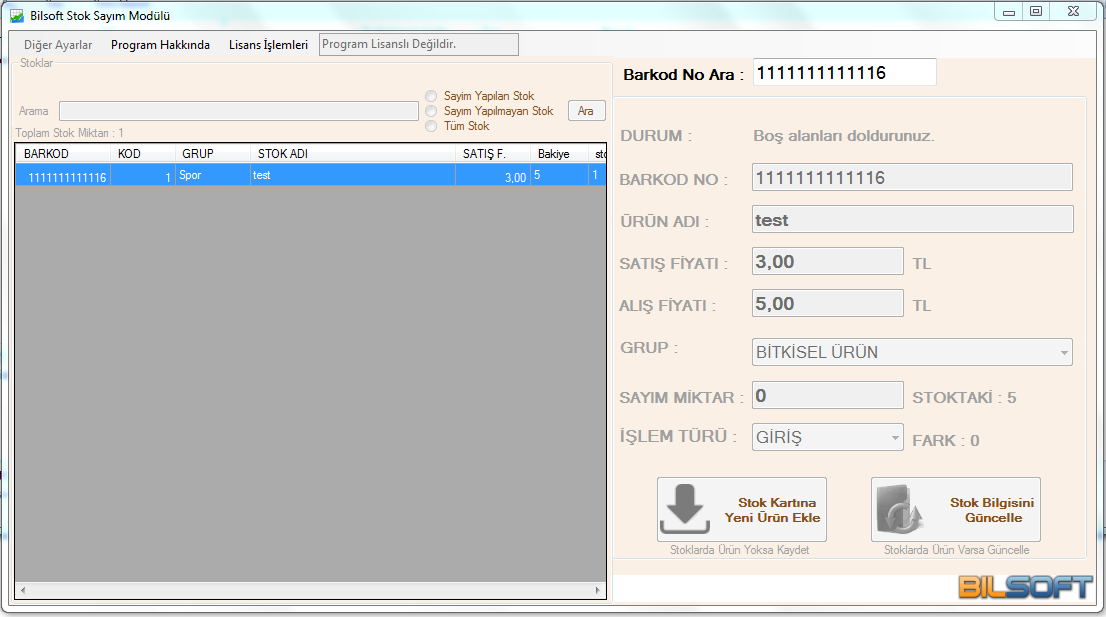
Task: Select Tüm Stok radio option
Action: tap(431, 126)
